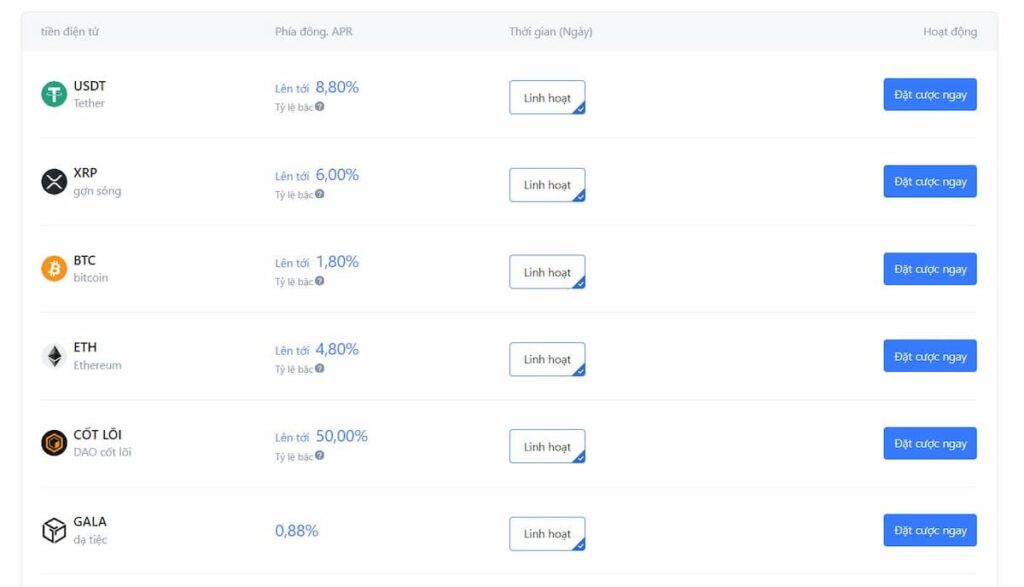
Task: Click the 50,00% APR value for CỐT LÕI
Action: pyautogui.click(x=340, y=436)
